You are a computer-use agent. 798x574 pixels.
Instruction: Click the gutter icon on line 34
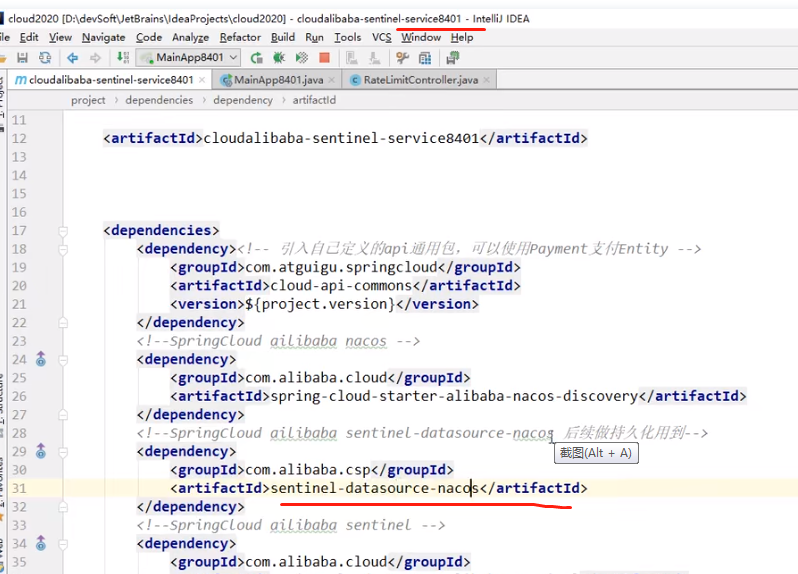[41, 543]
